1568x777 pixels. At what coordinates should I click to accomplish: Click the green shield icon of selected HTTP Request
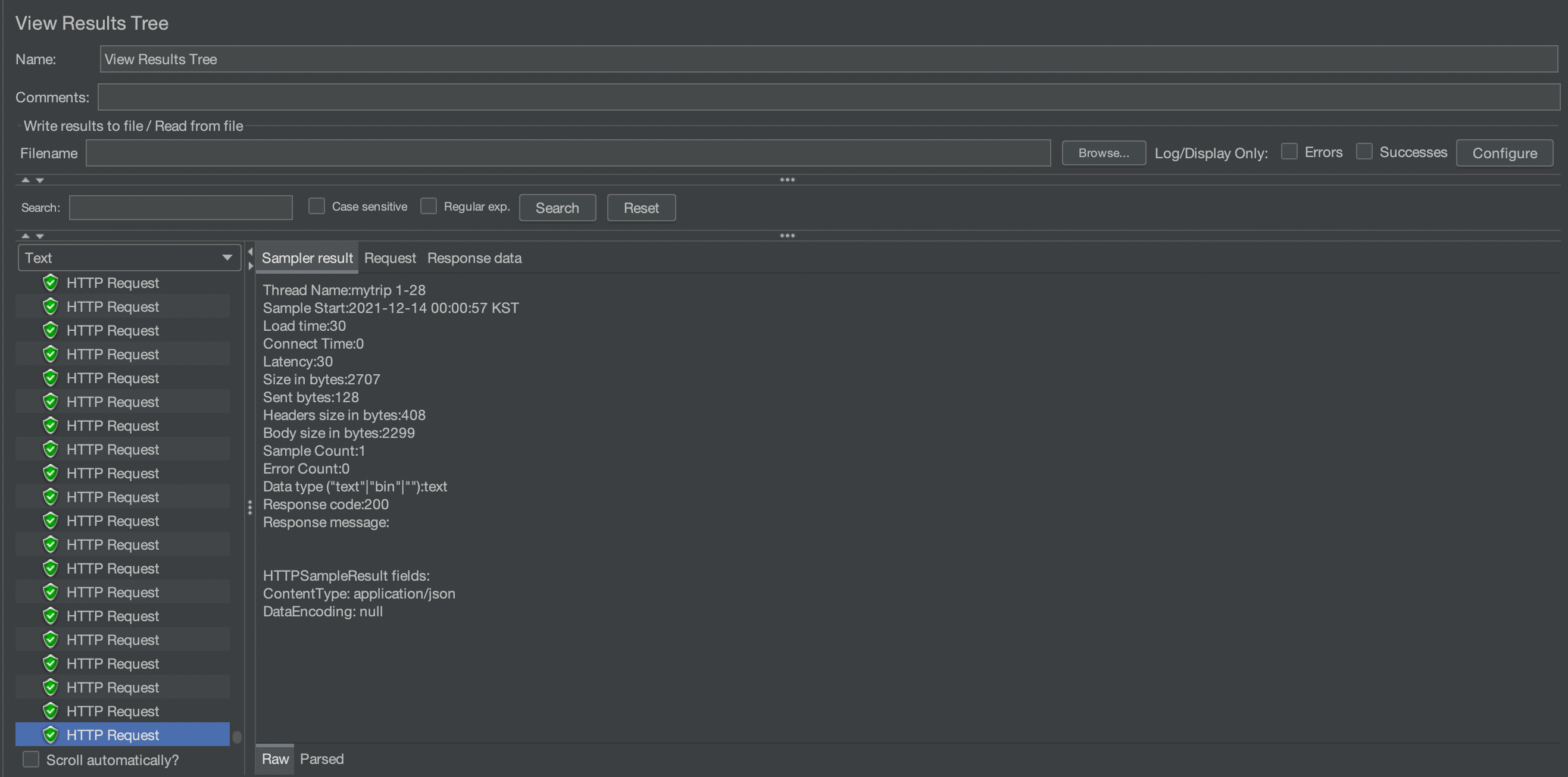tap(51, 734)
